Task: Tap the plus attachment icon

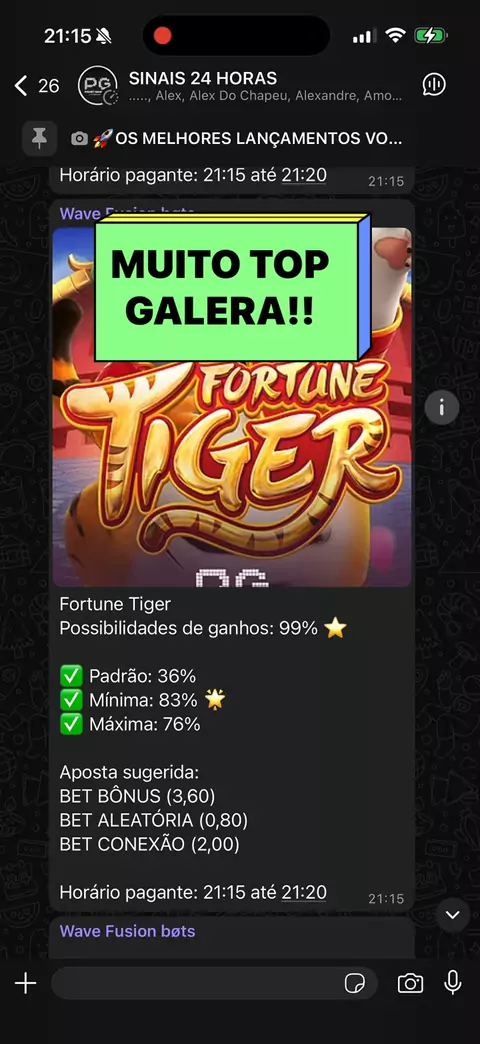Action: pyautogui.click(x=25, y=983)
